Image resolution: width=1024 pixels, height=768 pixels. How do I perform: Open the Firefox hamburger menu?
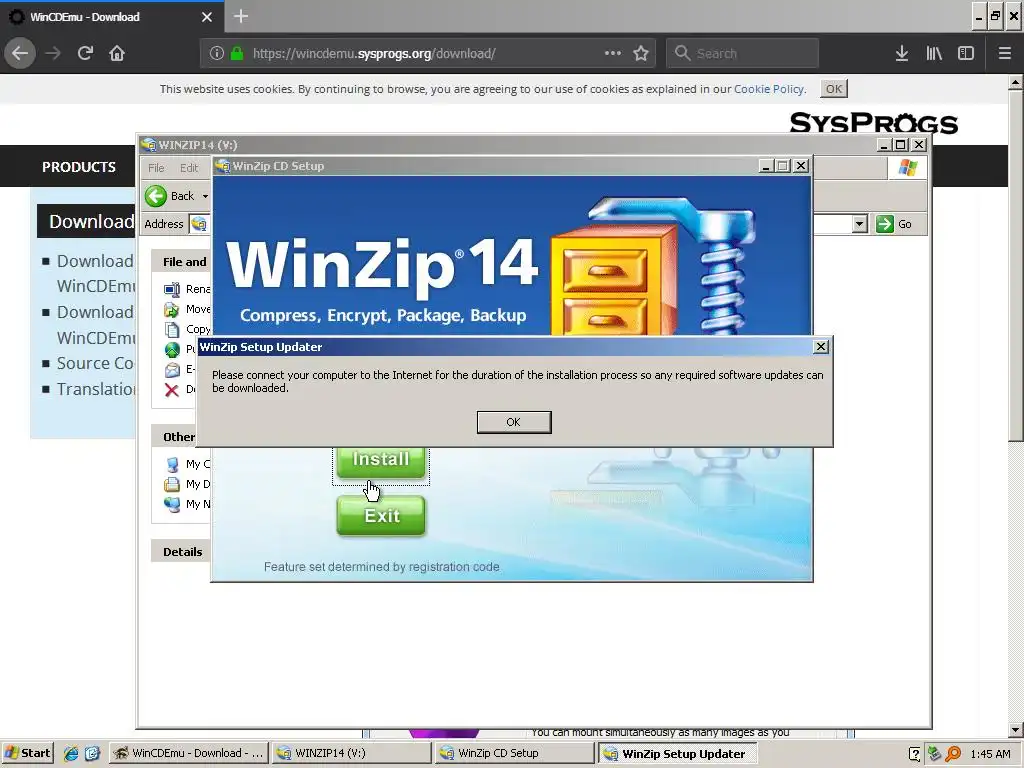[x=1005, y=54]
